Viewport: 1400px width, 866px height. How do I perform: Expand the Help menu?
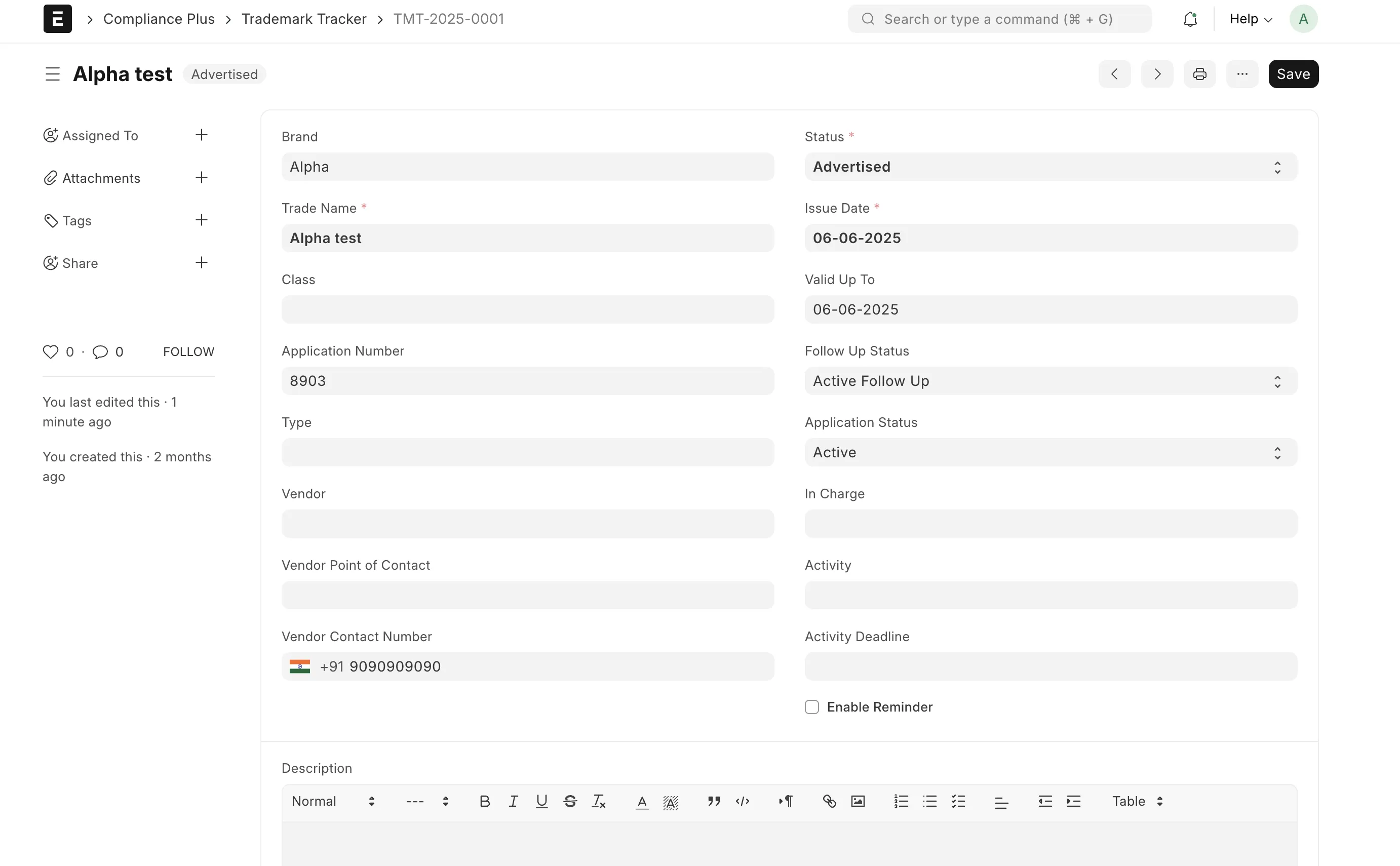(1251, 19)
